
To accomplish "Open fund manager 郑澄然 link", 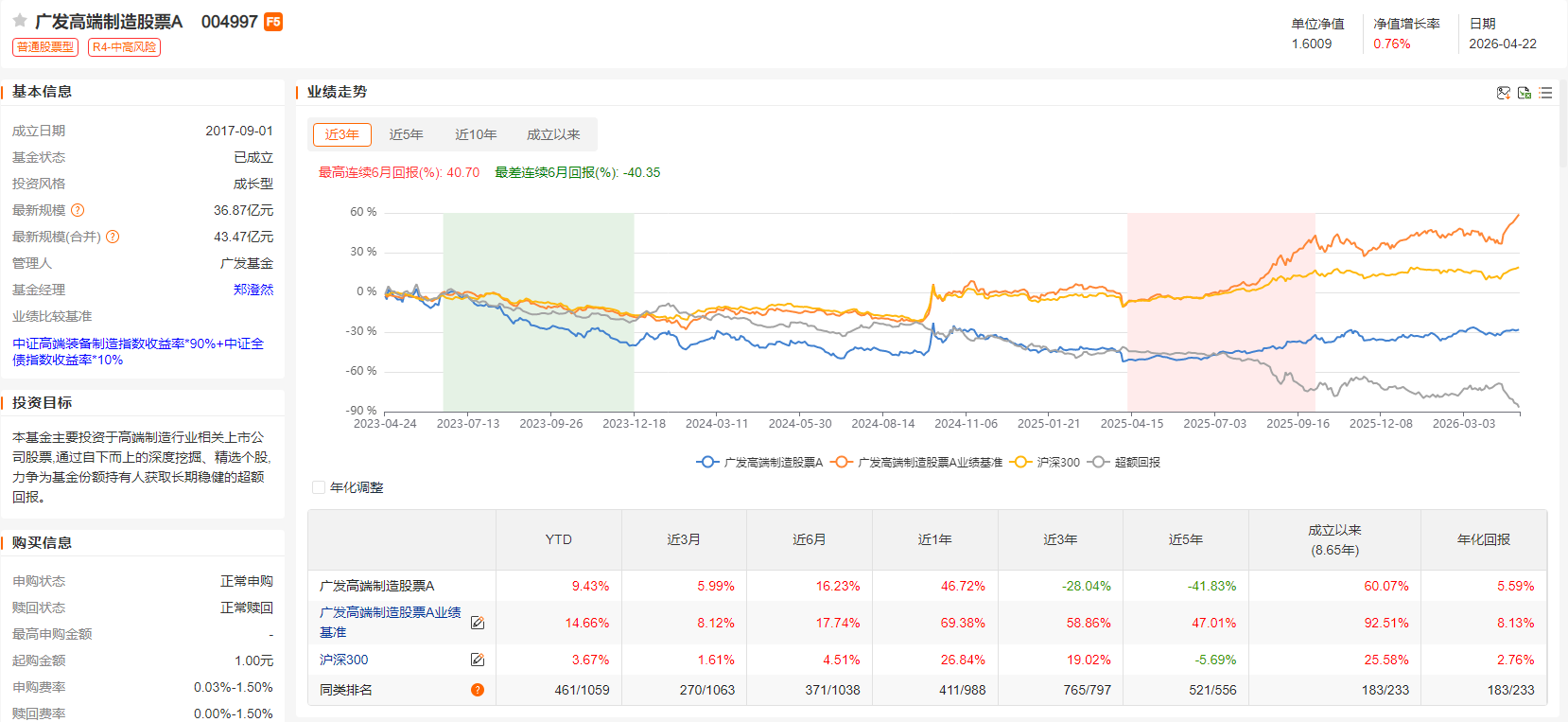I will click(253, 290).
